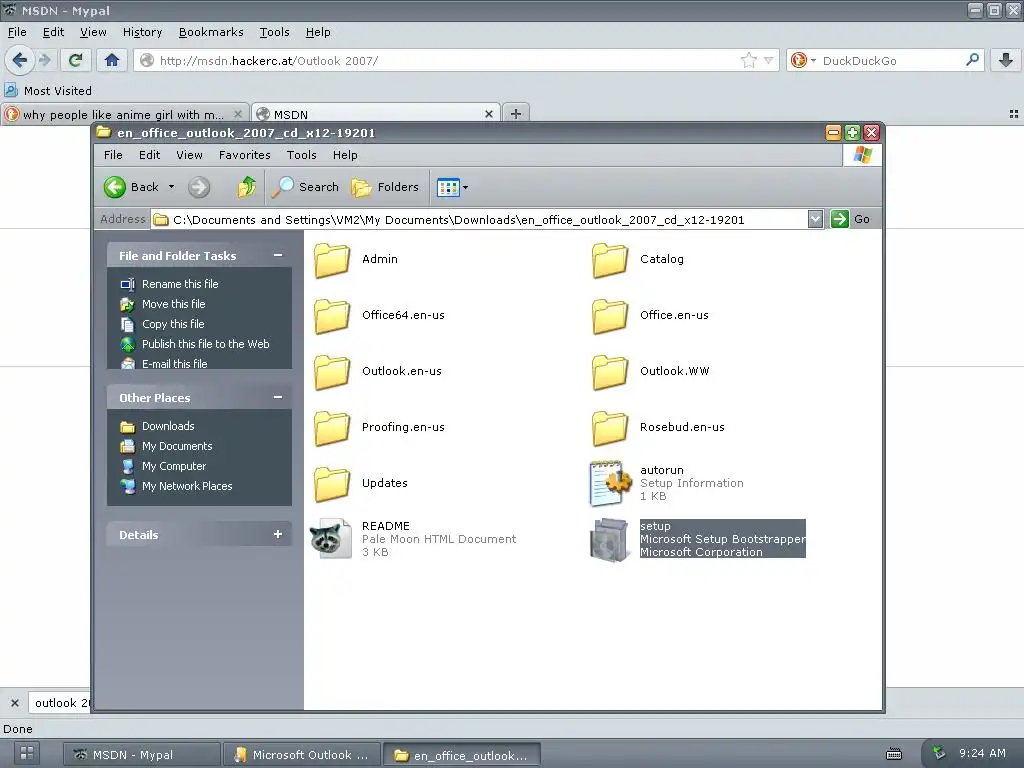Select the setup bootstrapper file icon
This screenshot has height=768, width=1024.
[x=610, y=539]
